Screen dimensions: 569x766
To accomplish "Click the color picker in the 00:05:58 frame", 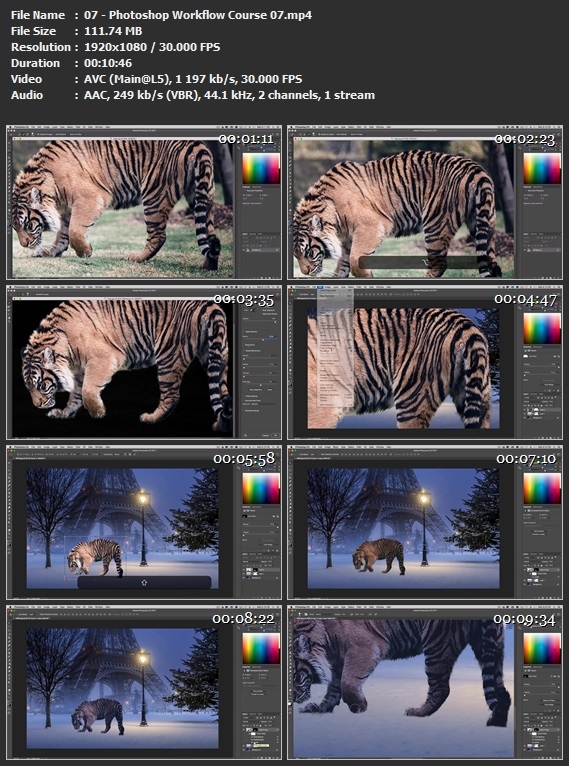I will pos(261,488).
